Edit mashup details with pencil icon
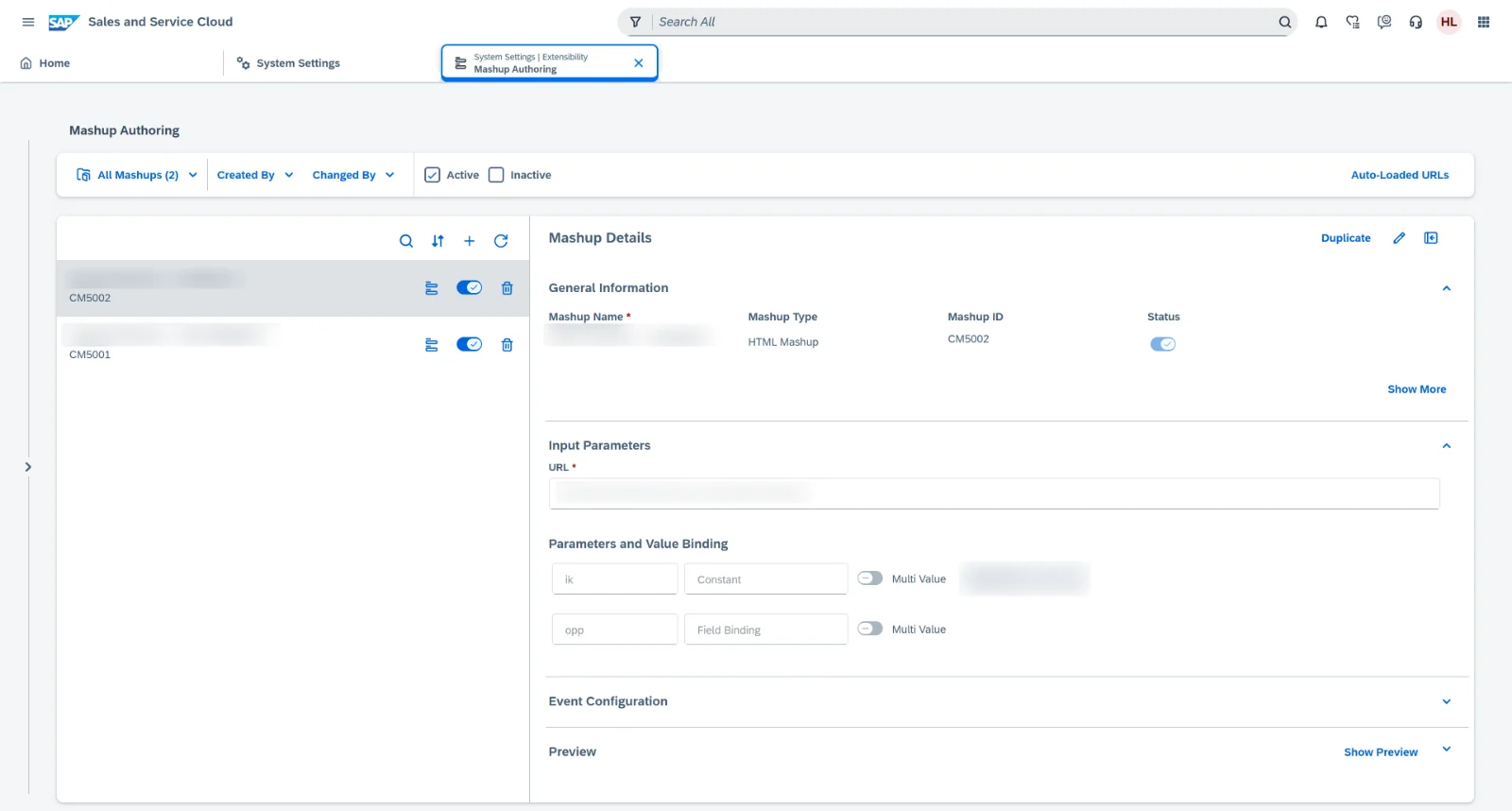Screen dimensions: 1512x811 click(1400, 238)
